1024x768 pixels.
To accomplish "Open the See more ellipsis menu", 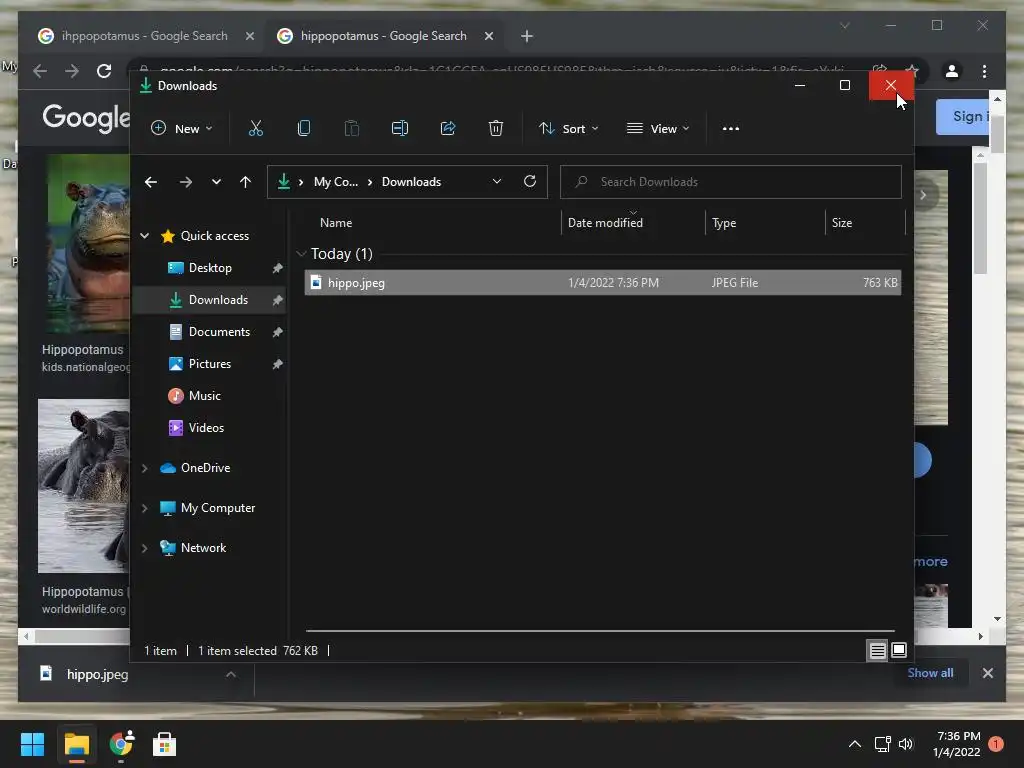I will point(731,129).
